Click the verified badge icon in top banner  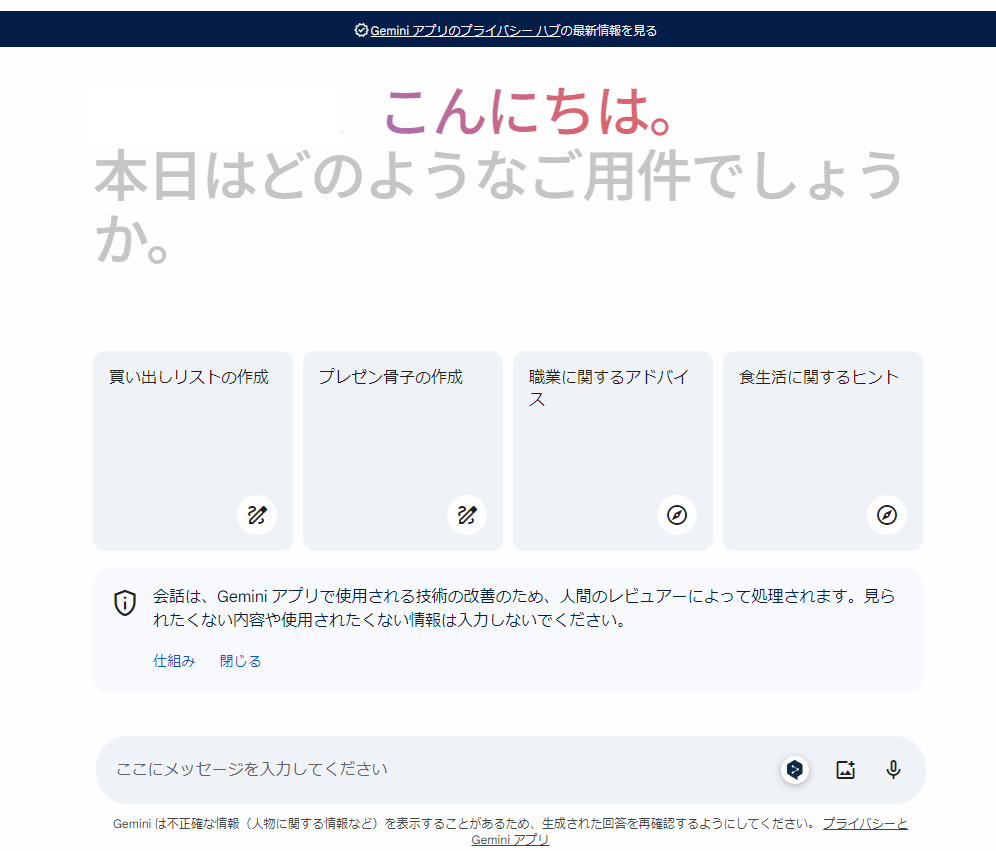coord(361,30)
